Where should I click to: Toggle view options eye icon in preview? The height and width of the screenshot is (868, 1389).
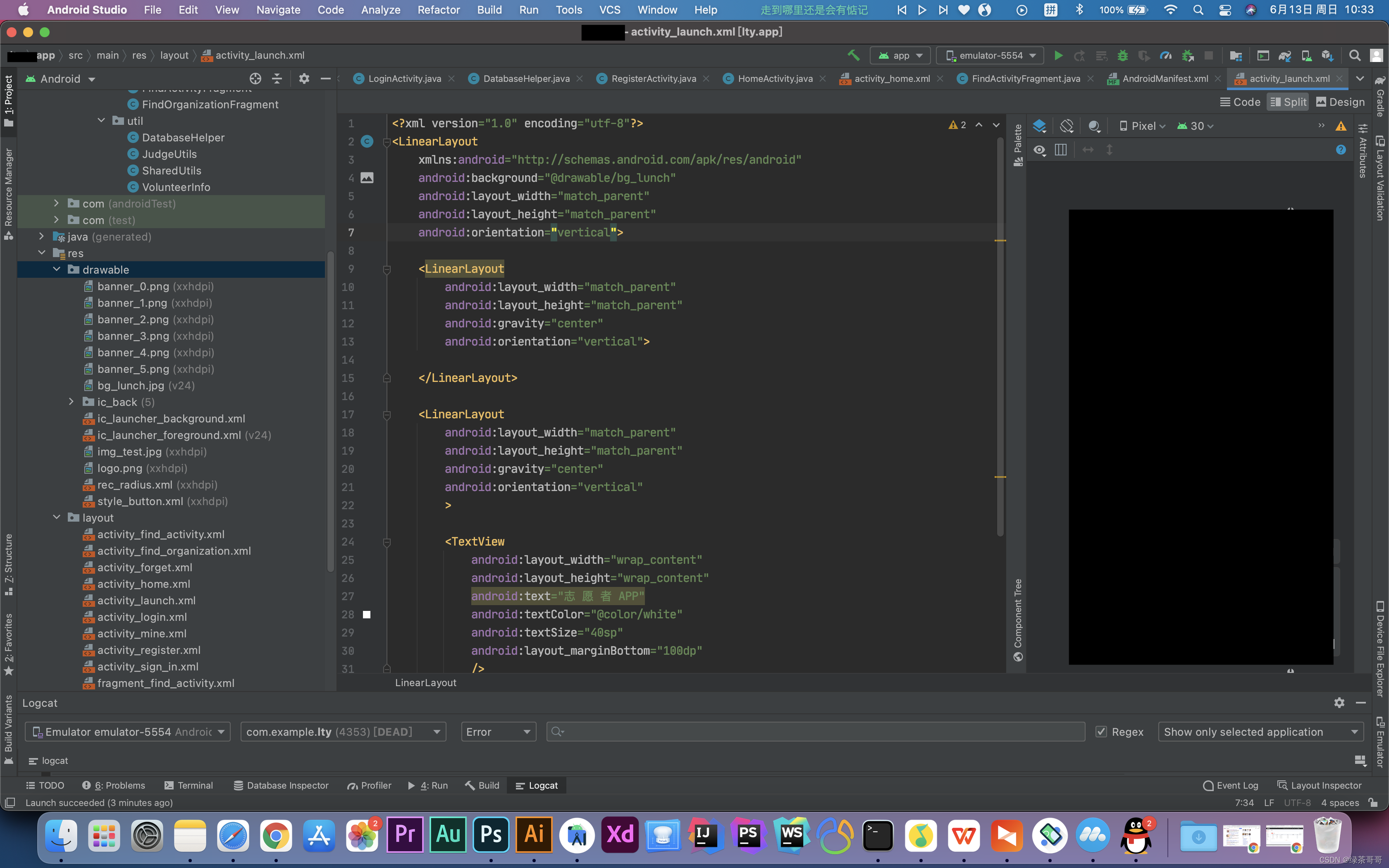[1039, 150]
